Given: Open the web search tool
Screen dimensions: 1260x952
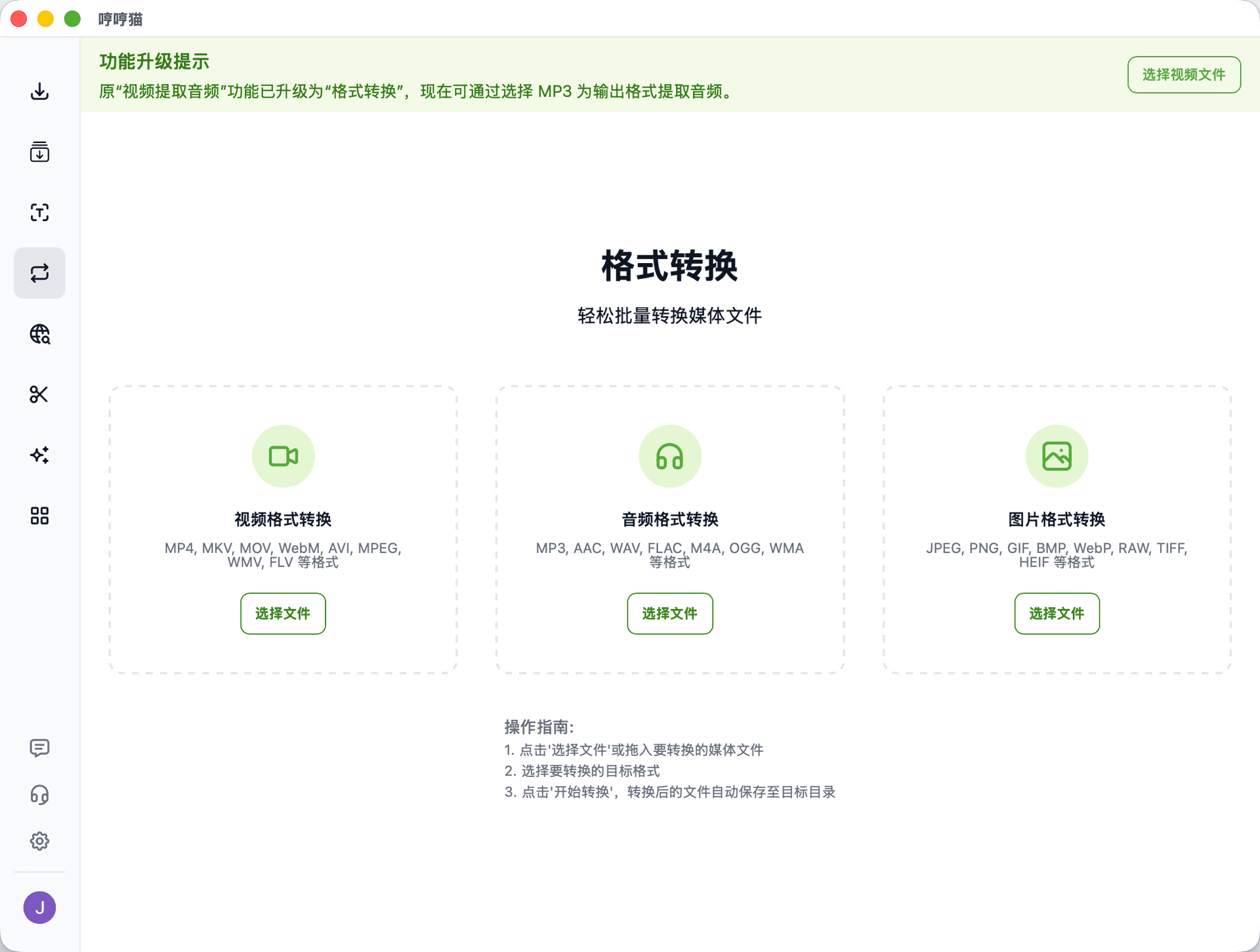Looking at the screenshot, I should tap(39, 334).
